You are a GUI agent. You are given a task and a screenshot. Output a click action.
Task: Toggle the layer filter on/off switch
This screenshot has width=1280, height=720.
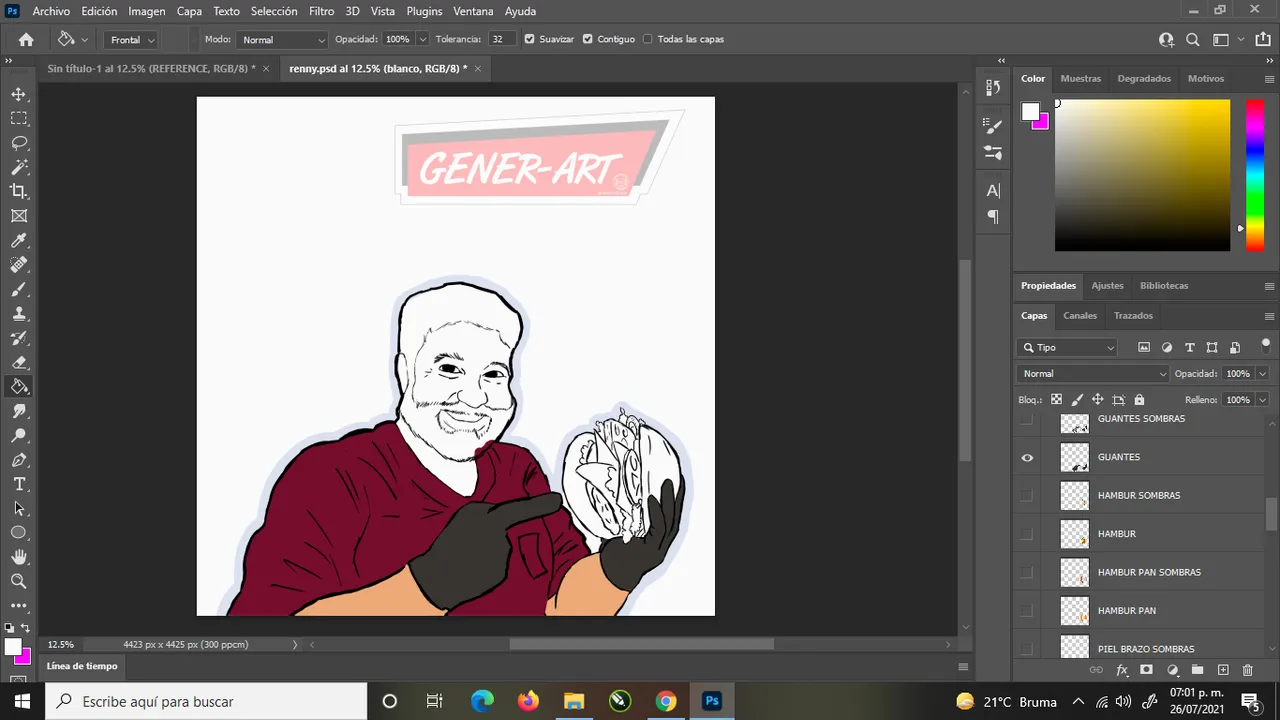point(1265,345)
